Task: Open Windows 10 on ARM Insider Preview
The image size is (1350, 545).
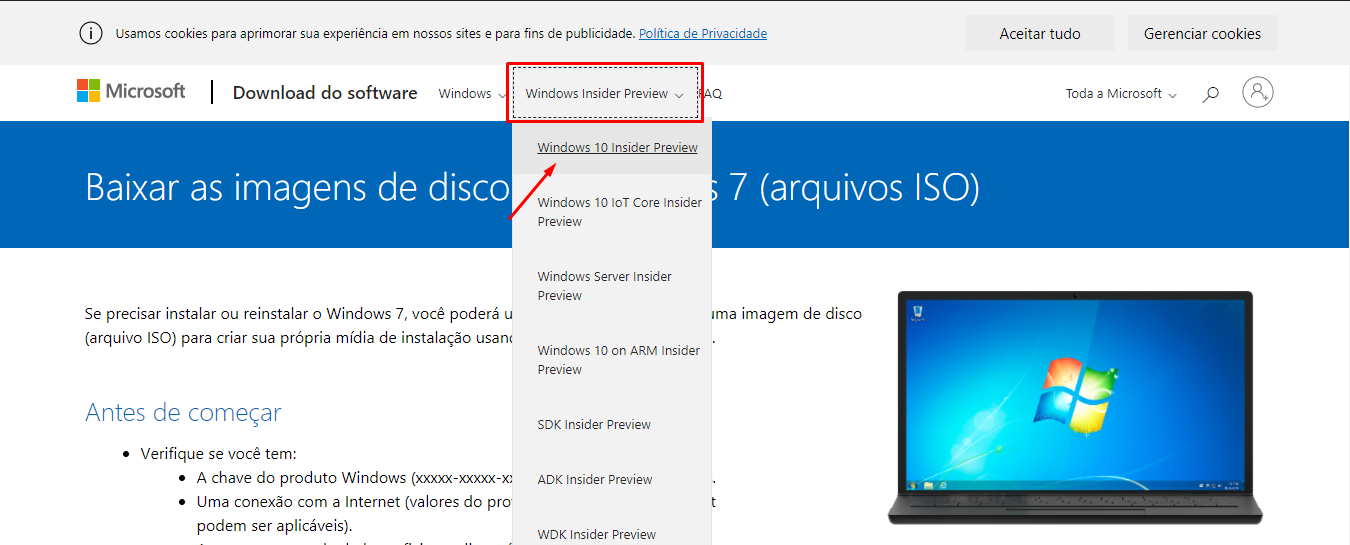Action: [618, 360]
